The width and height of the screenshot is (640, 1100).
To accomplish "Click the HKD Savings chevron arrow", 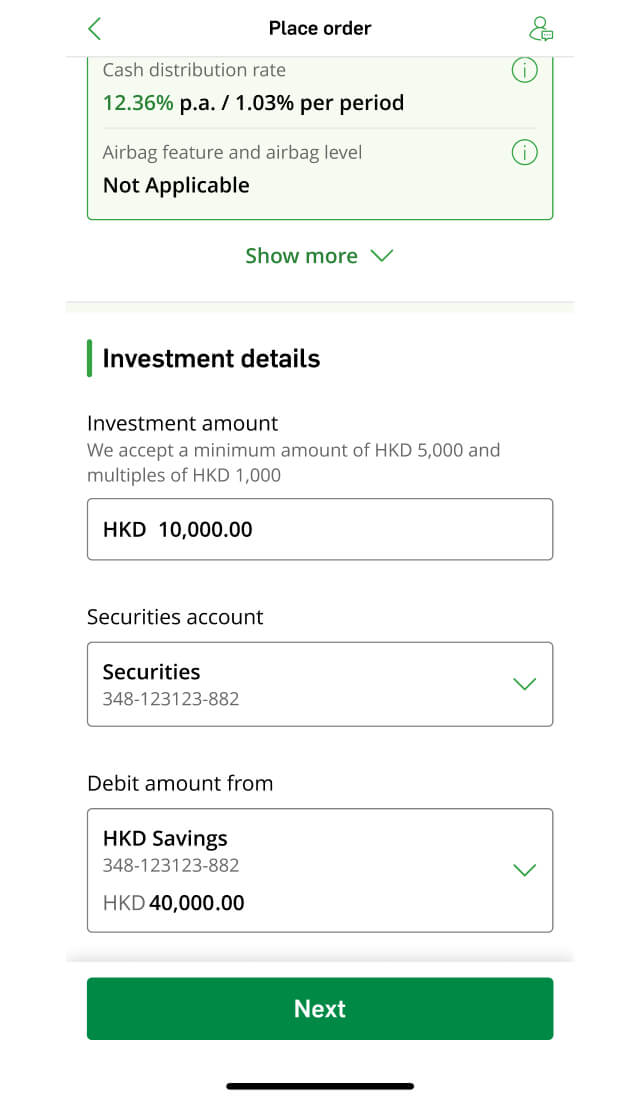I will pyautogui.click(x=525, y=870).
